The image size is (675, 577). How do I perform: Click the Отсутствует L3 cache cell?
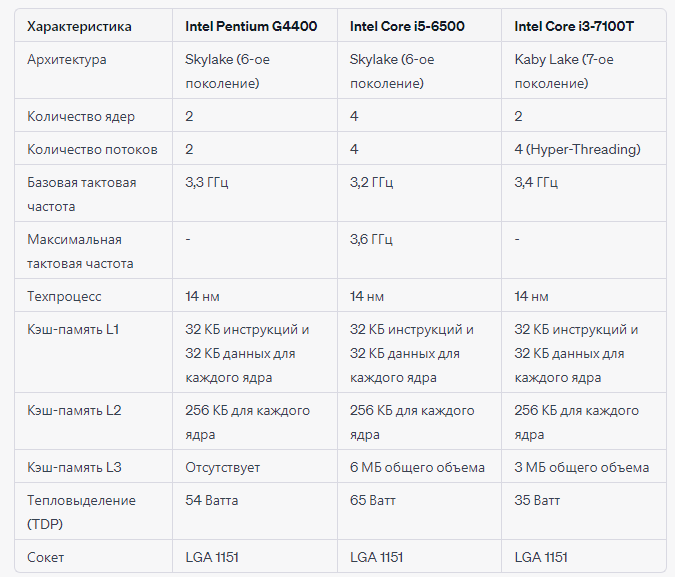tap(223, 468)
